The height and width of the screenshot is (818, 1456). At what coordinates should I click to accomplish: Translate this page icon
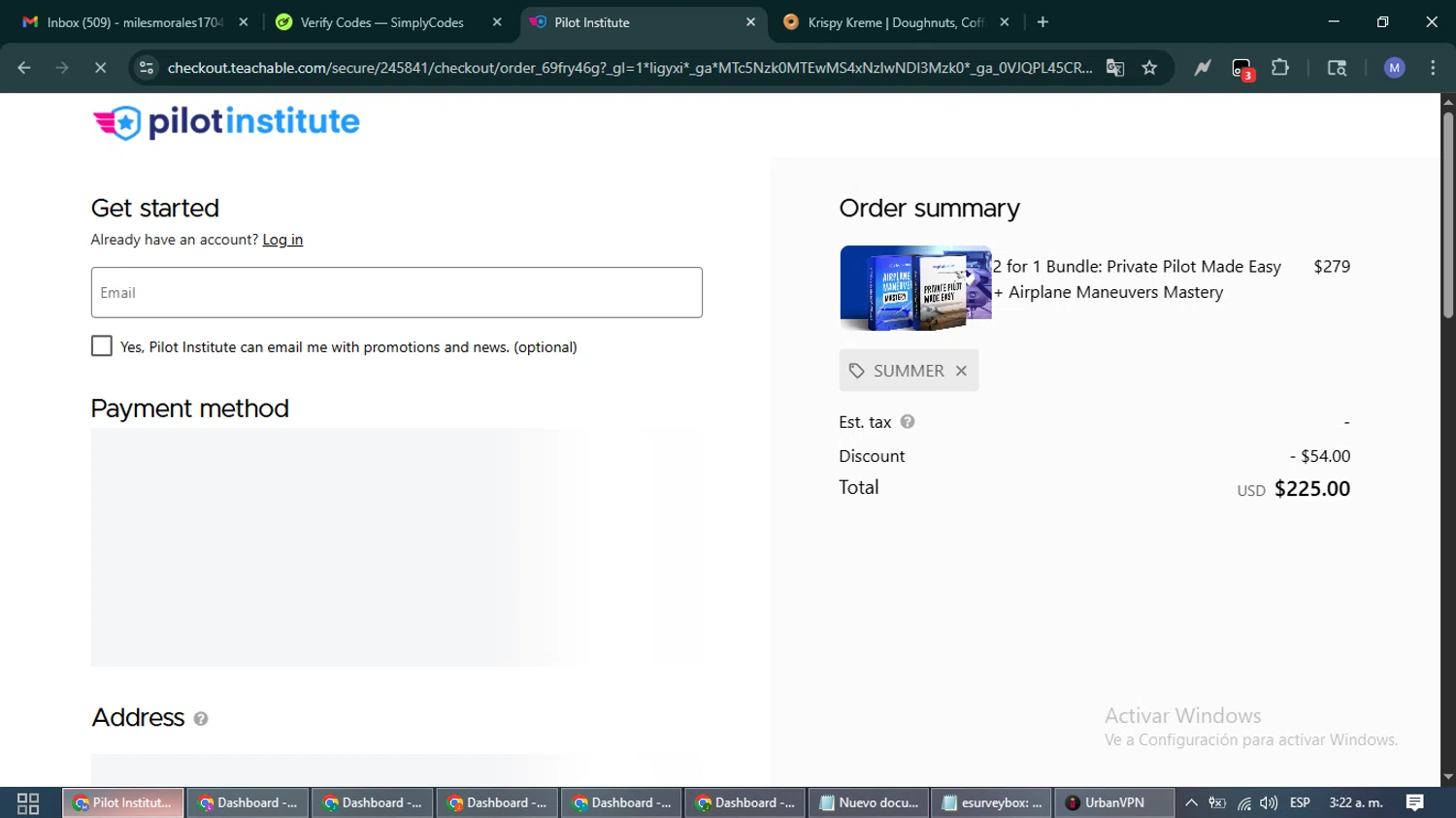click(1115, 68)
